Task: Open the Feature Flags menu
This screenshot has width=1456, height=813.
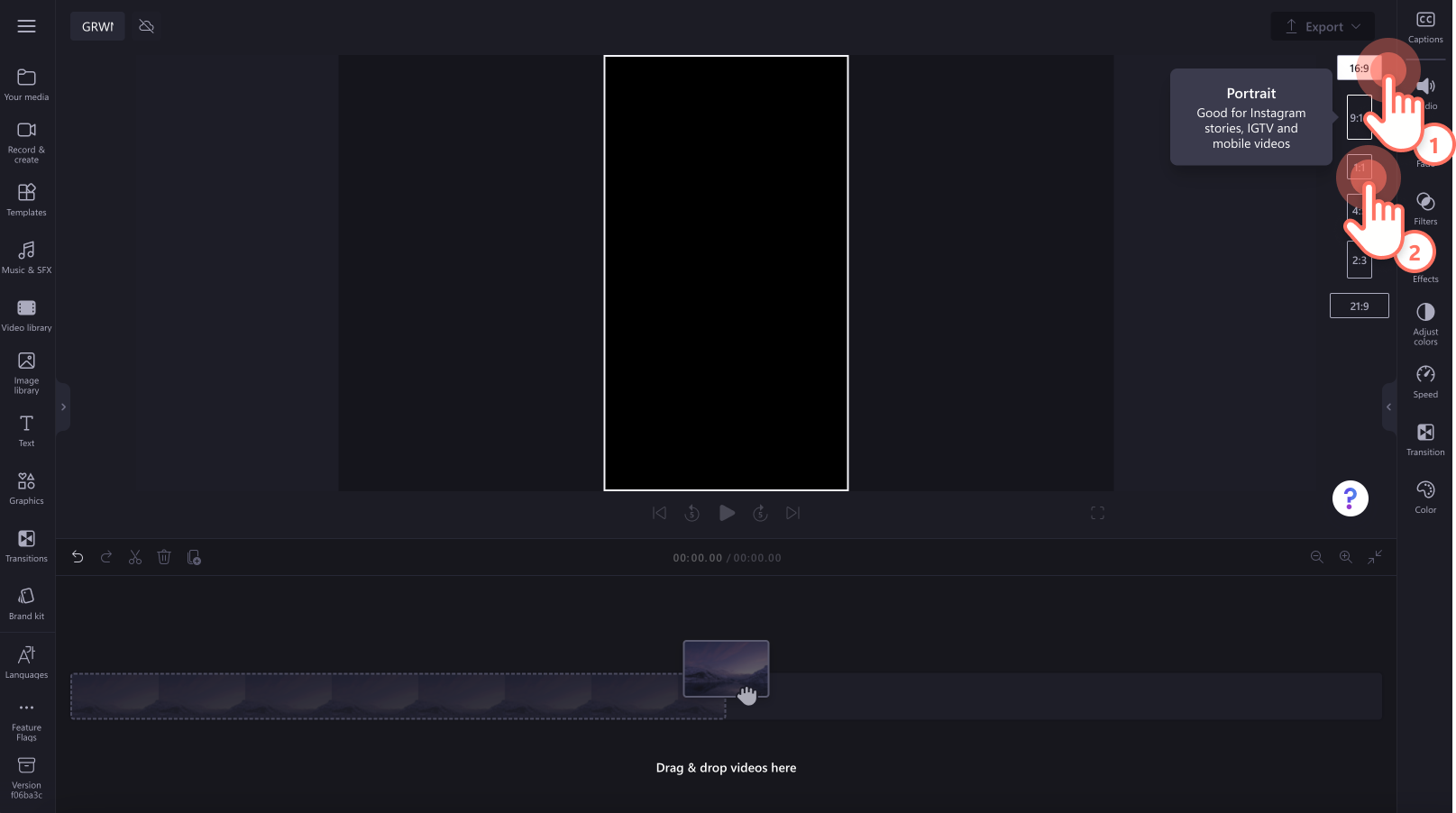Action: [x=27, y=721]
